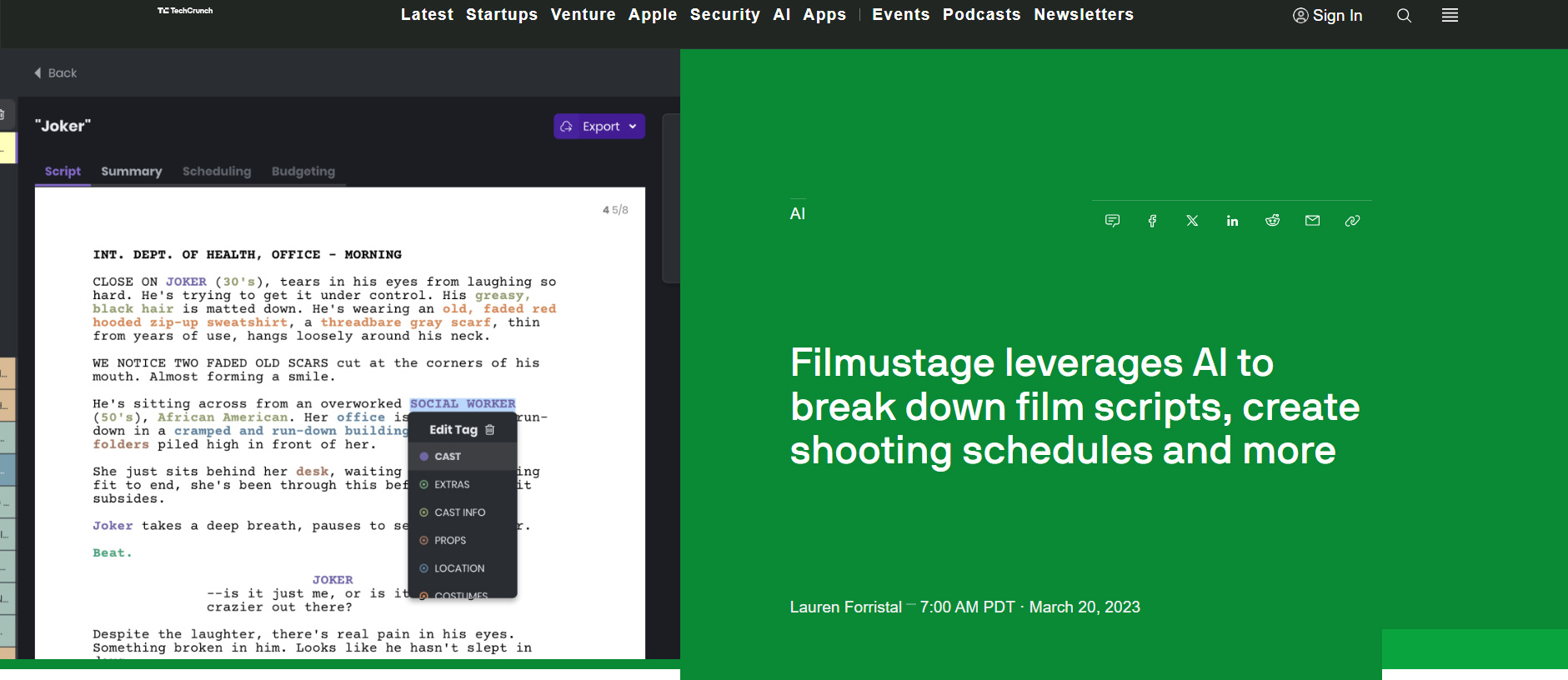The image size is (1568, 680).
Task: Open the hamburger menu
Action: [1450, 15]
